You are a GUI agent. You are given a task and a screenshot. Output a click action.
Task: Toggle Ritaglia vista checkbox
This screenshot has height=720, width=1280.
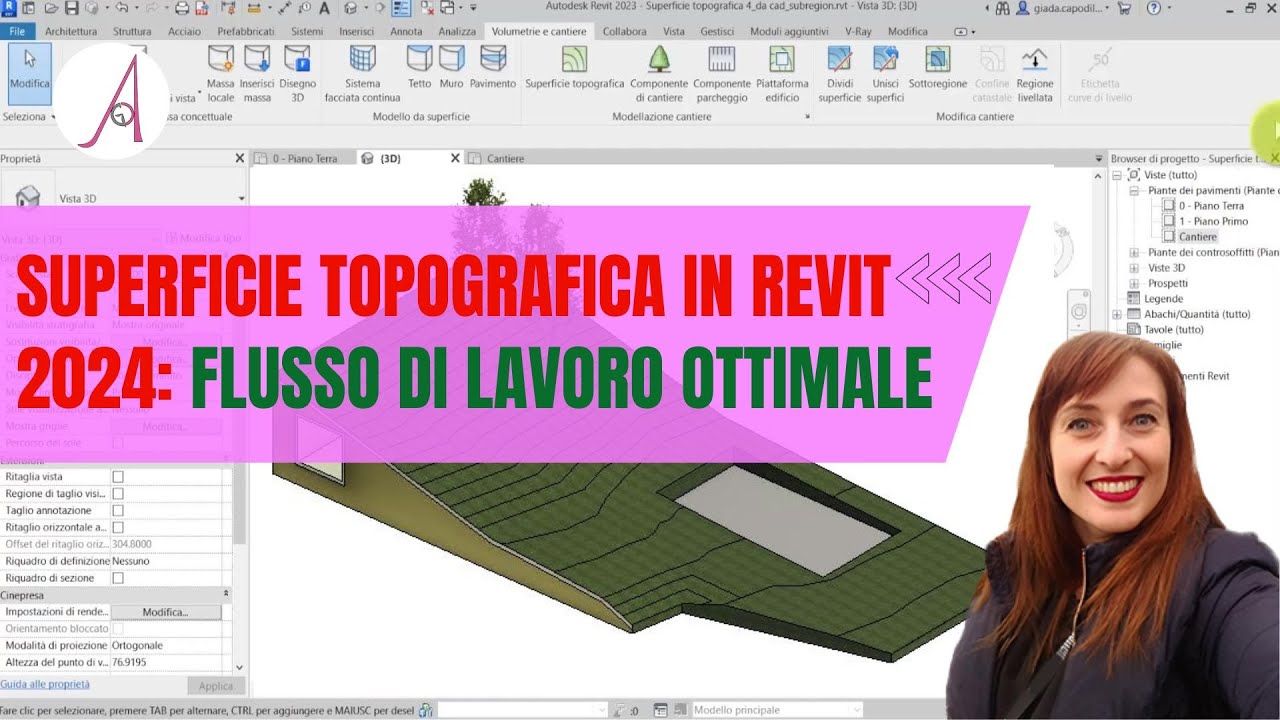pos(118,477)
